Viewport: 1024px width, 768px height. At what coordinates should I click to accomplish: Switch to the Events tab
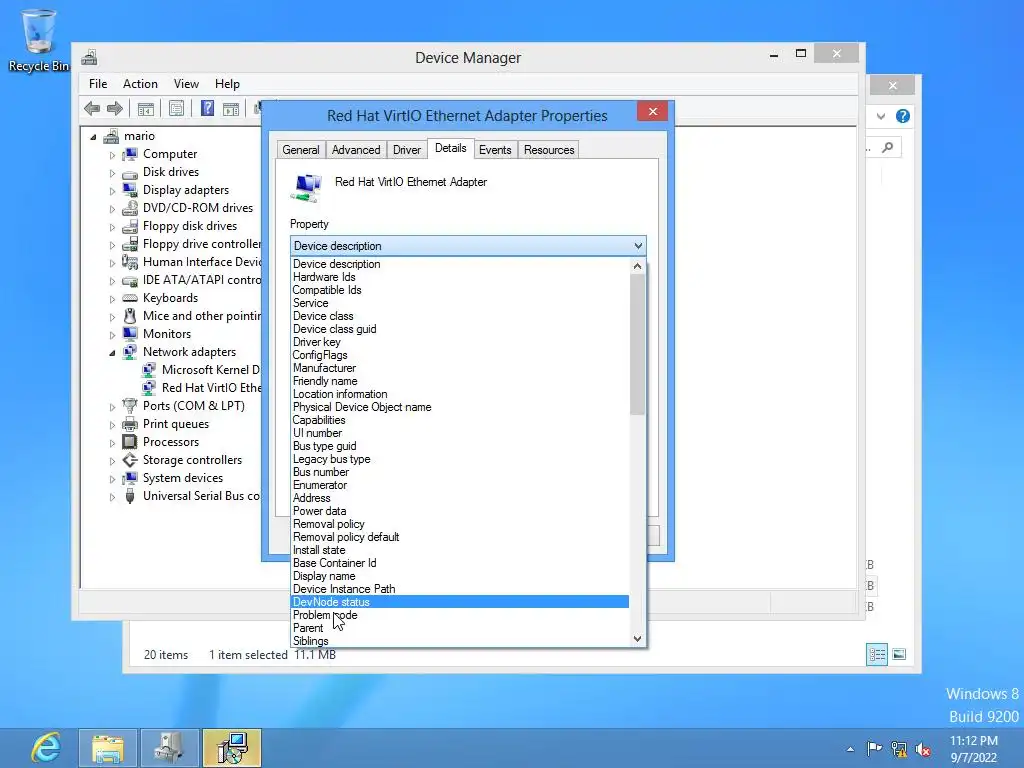(495, 150)
